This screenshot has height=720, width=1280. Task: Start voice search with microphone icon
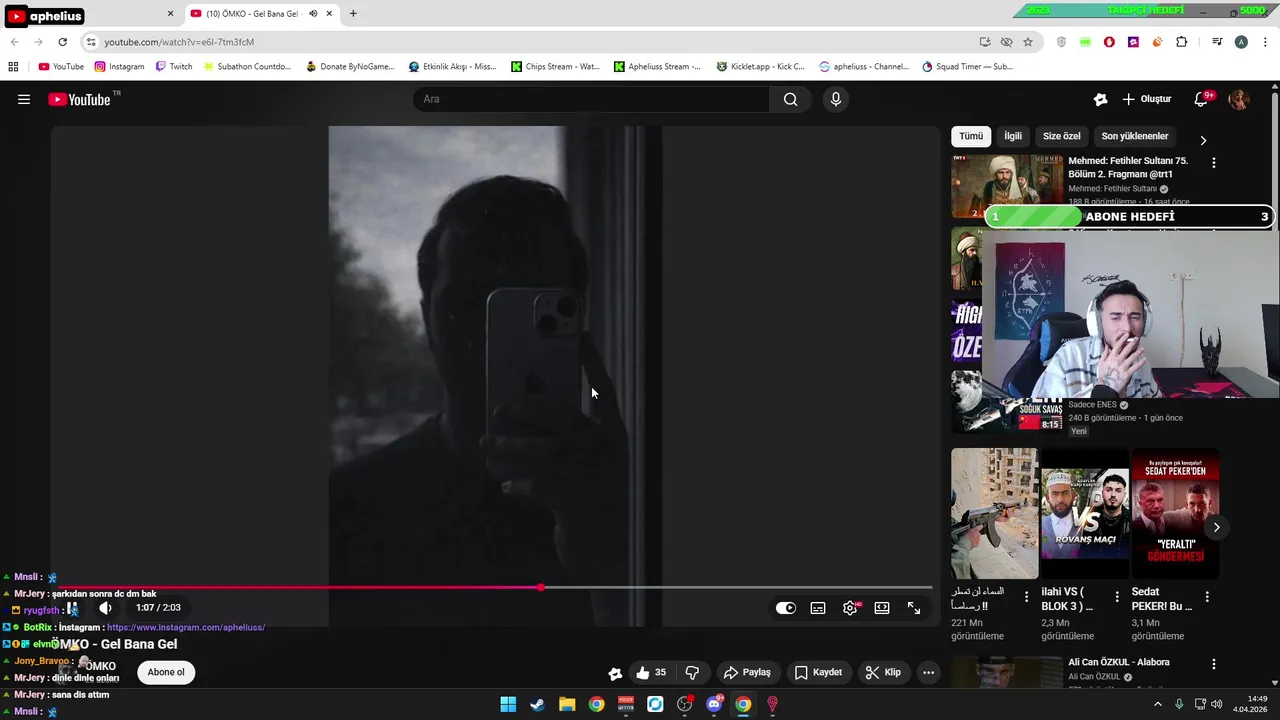[836, 99]
